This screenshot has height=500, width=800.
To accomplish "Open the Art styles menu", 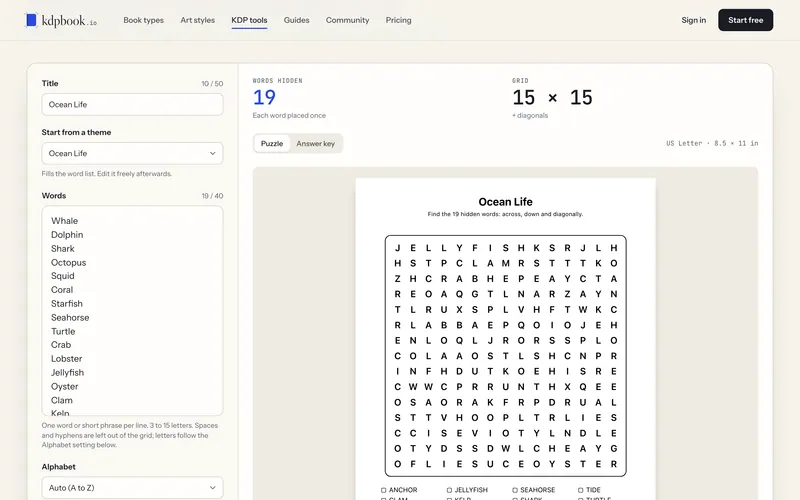I will pos(197,20).
